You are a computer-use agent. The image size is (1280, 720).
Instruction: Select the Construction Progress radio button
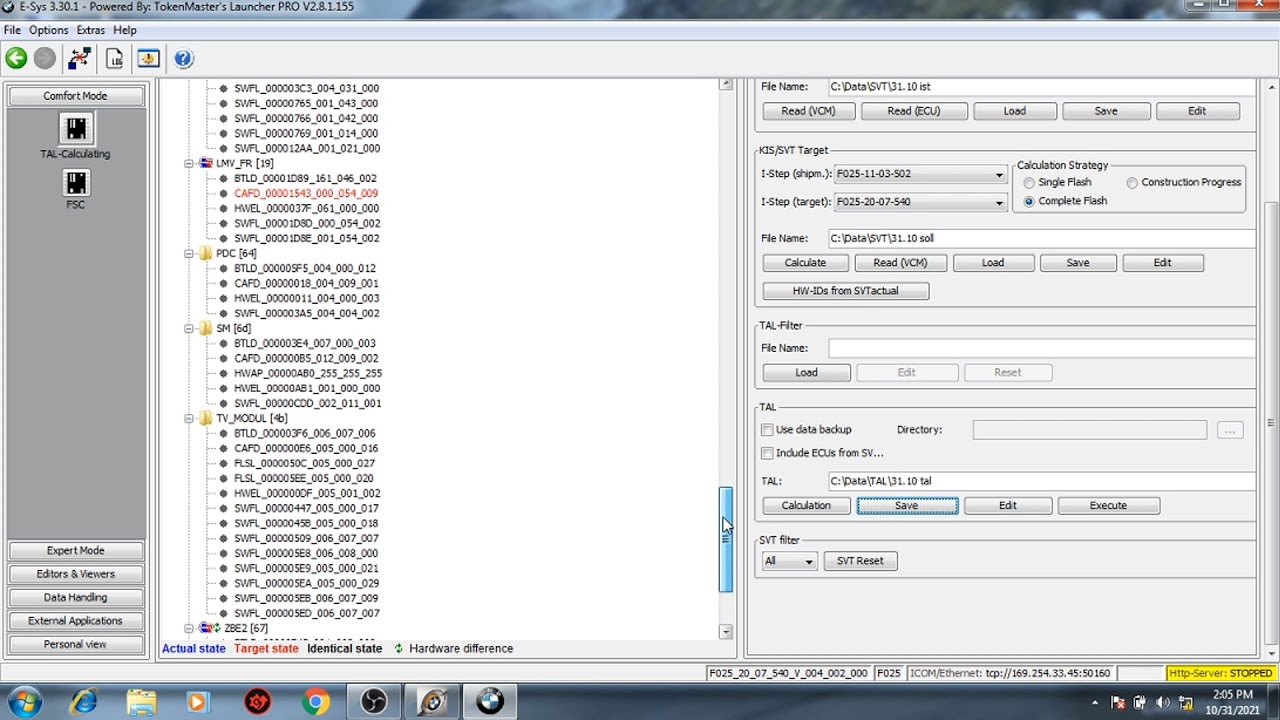click(x=1132, y=183)
